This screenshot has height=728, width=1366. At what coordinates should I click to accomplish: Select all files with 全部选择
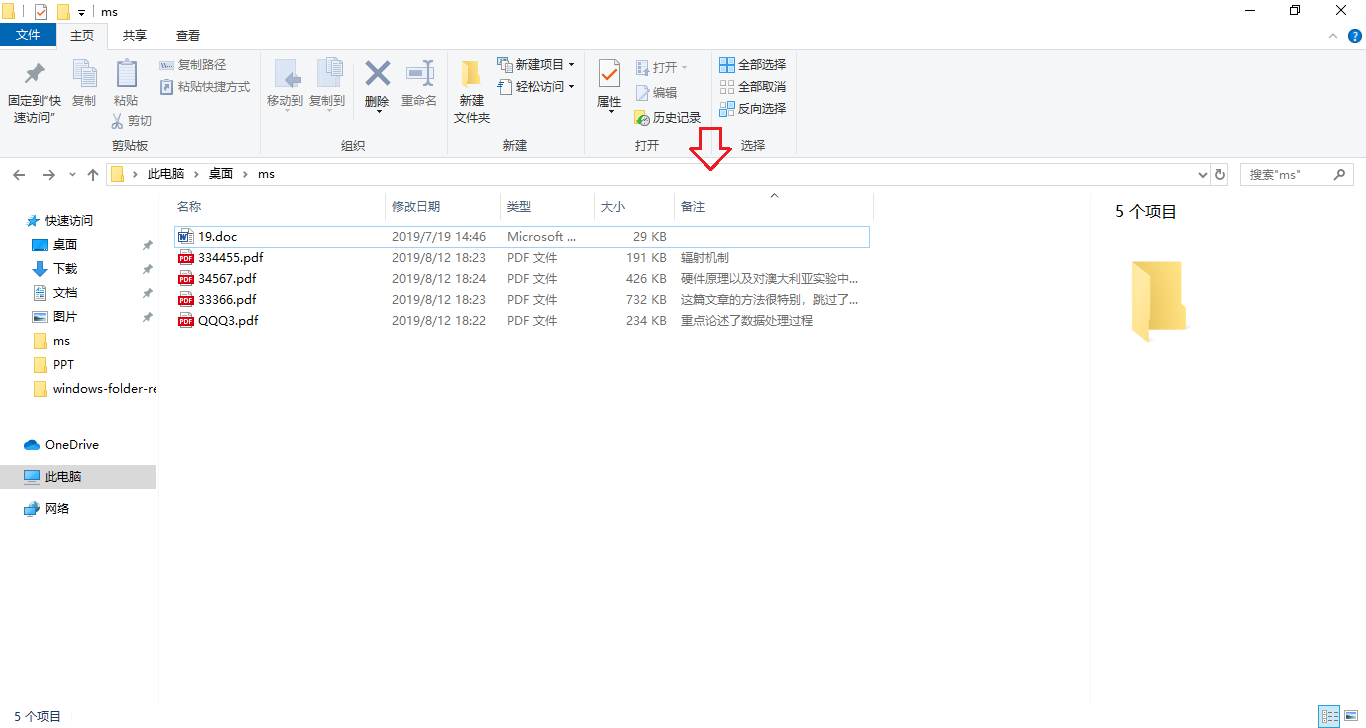click(x=751, y=64)
